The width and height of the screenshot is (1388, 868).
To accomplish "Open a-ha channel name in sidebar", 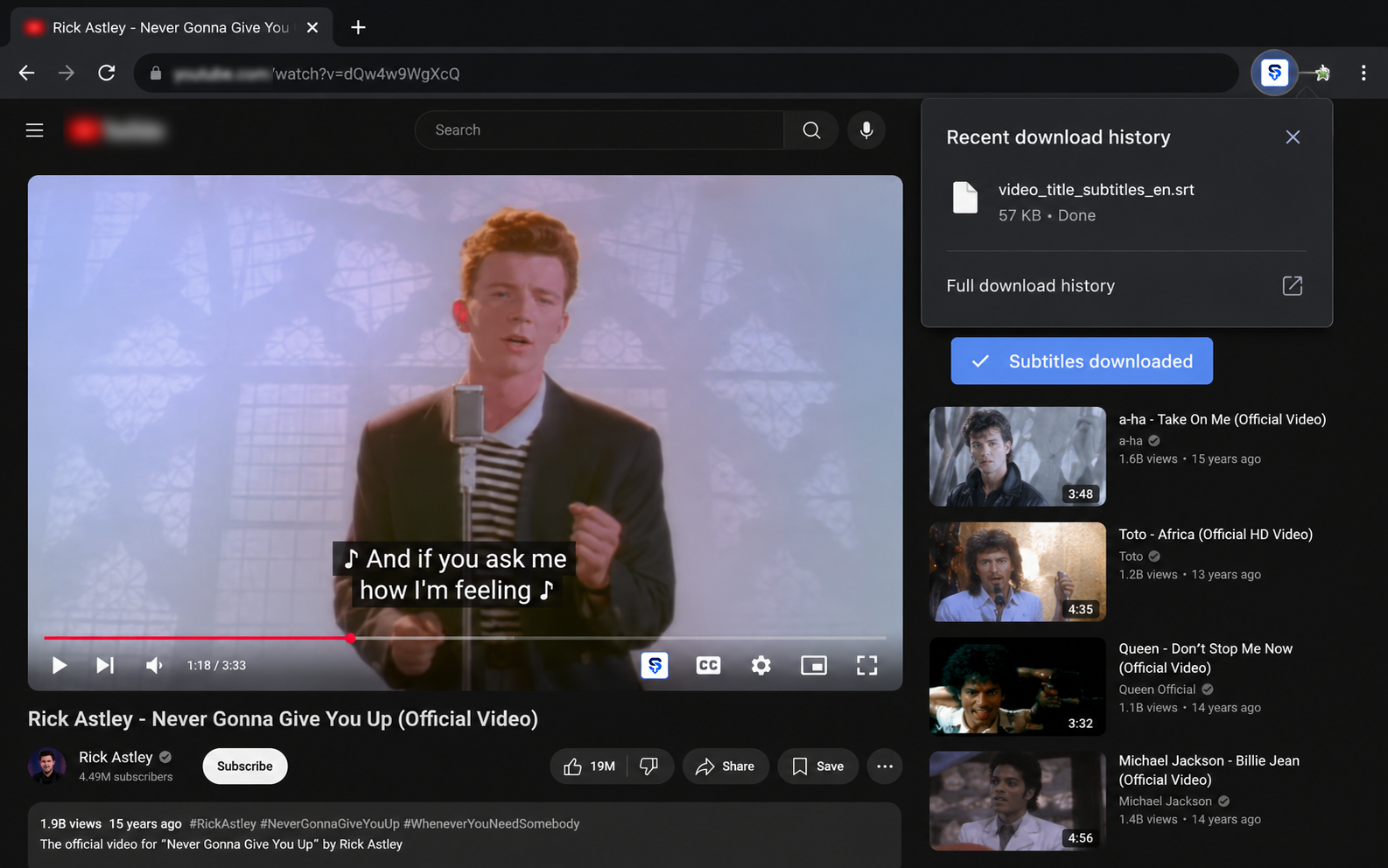I will tap(1131, 441).
